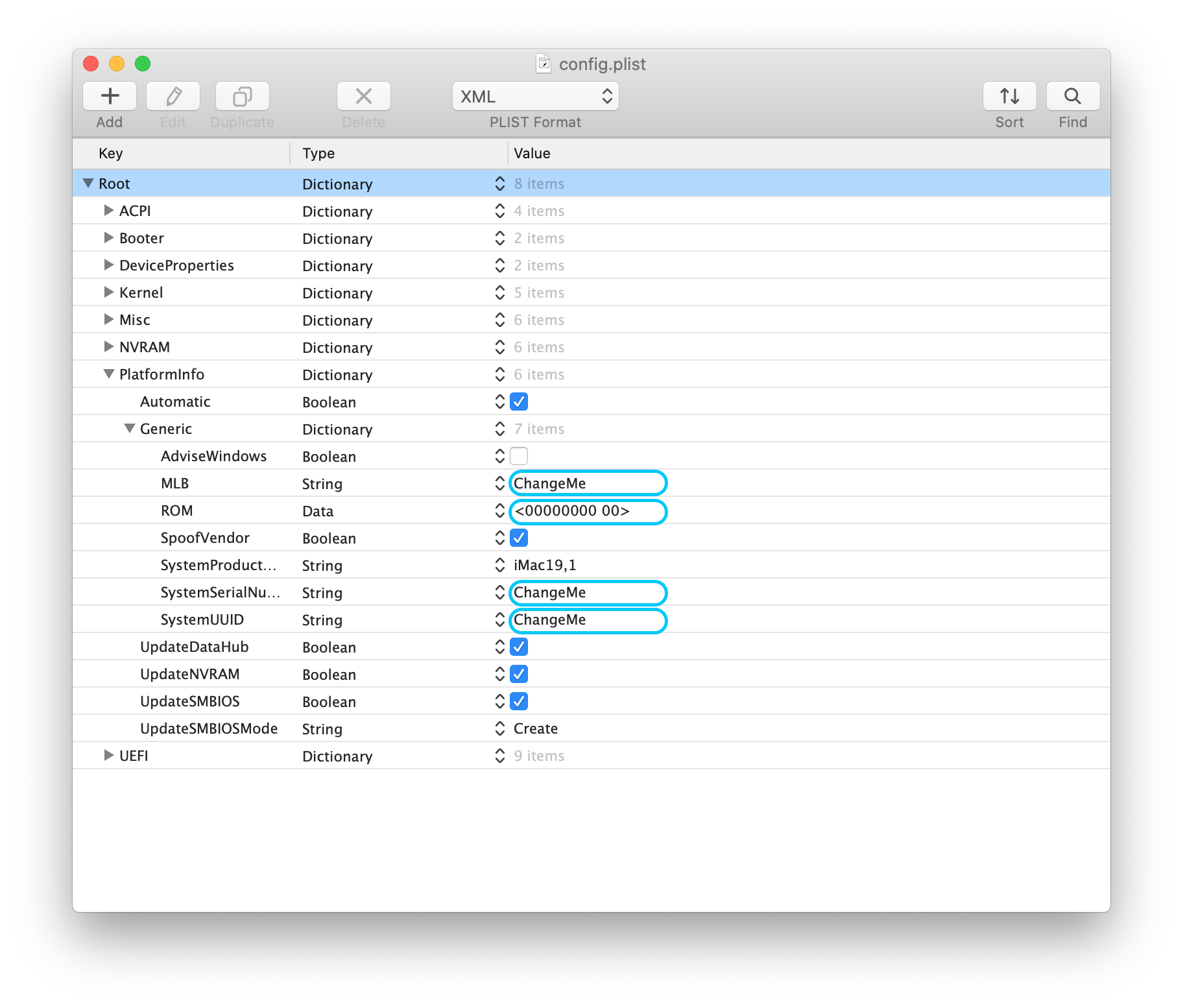The height and width of the screenshot is (1008, 1183).
Task: Open Find with the magnifier icon
Action: [x=1073, y=96]
